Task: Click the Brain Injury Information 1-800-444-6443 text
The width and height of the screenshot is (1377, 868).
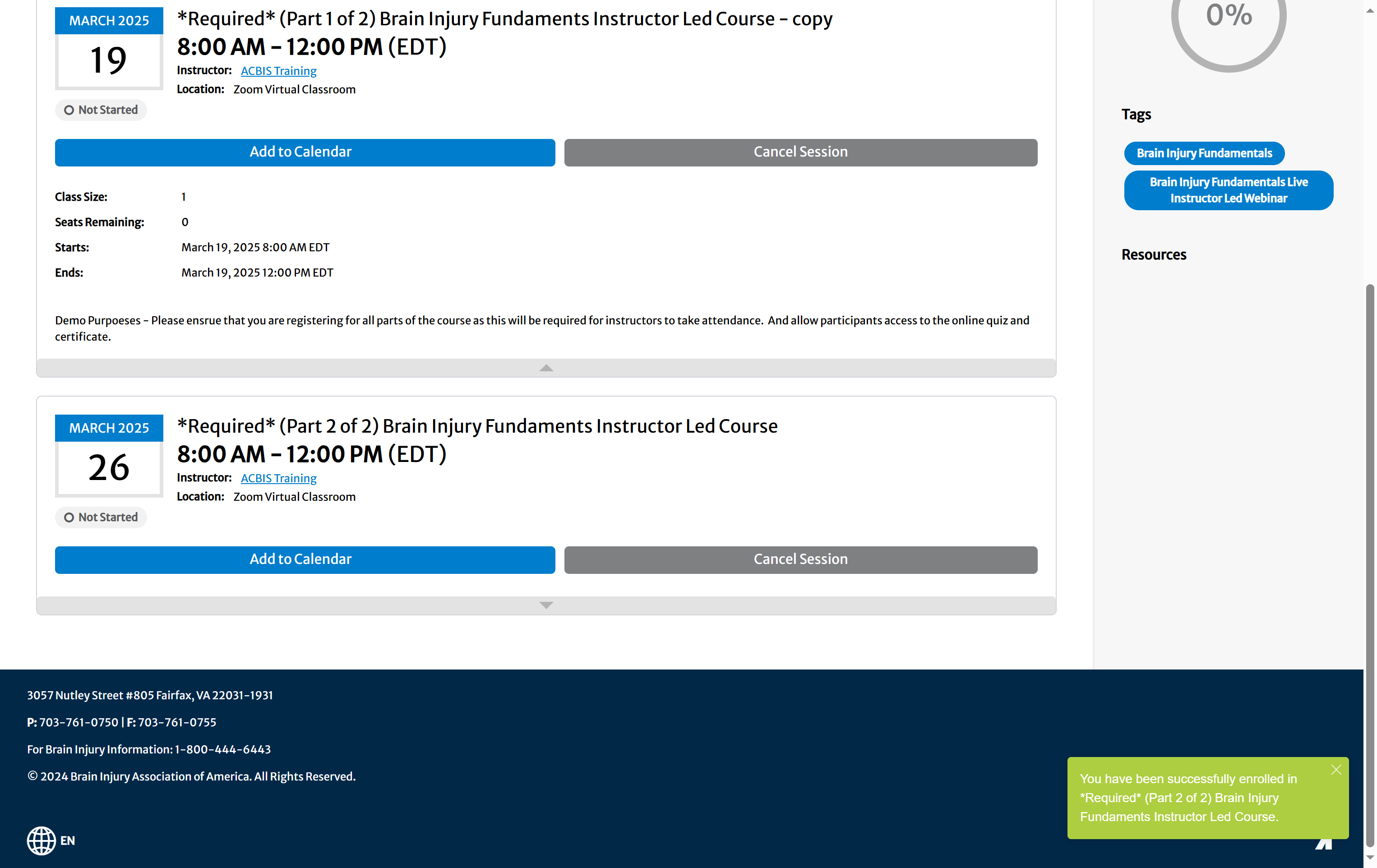Action: pyautogui.click(x=149, y=749)
